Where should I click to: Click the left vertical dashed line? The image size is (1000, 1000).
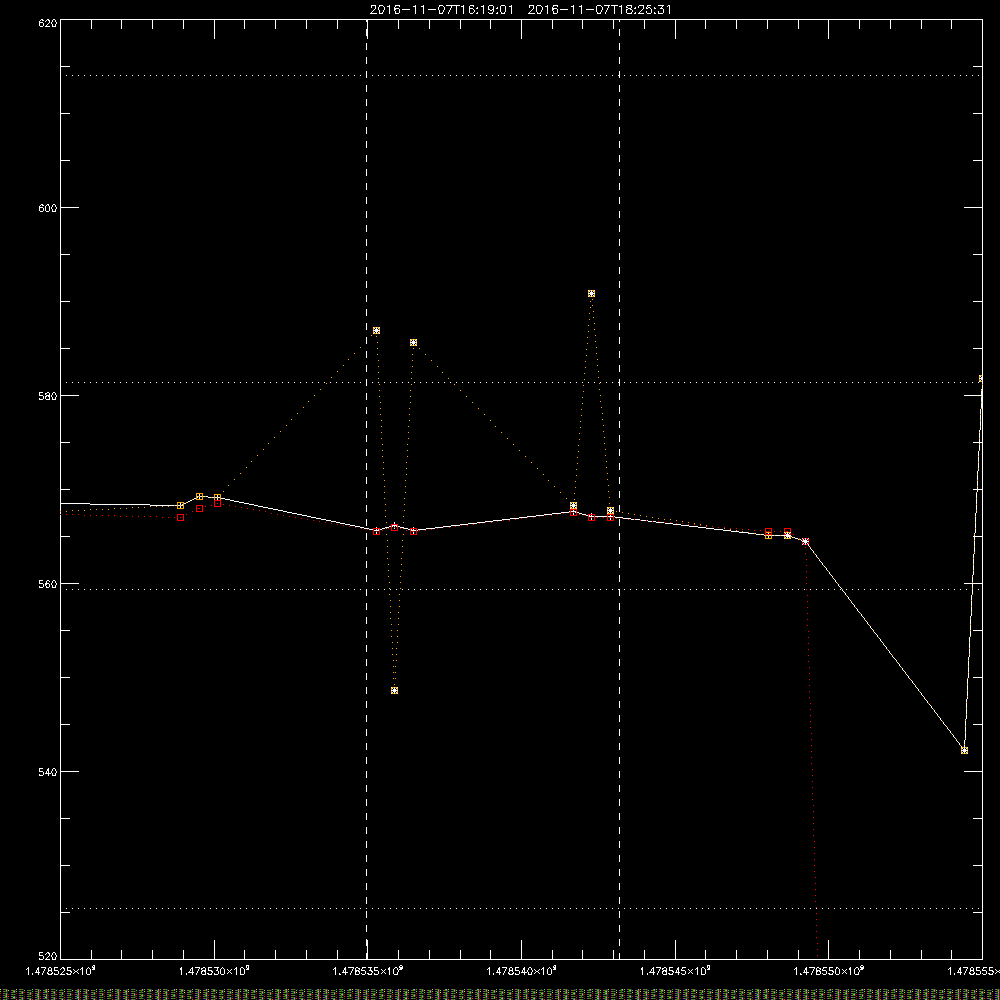367,488
